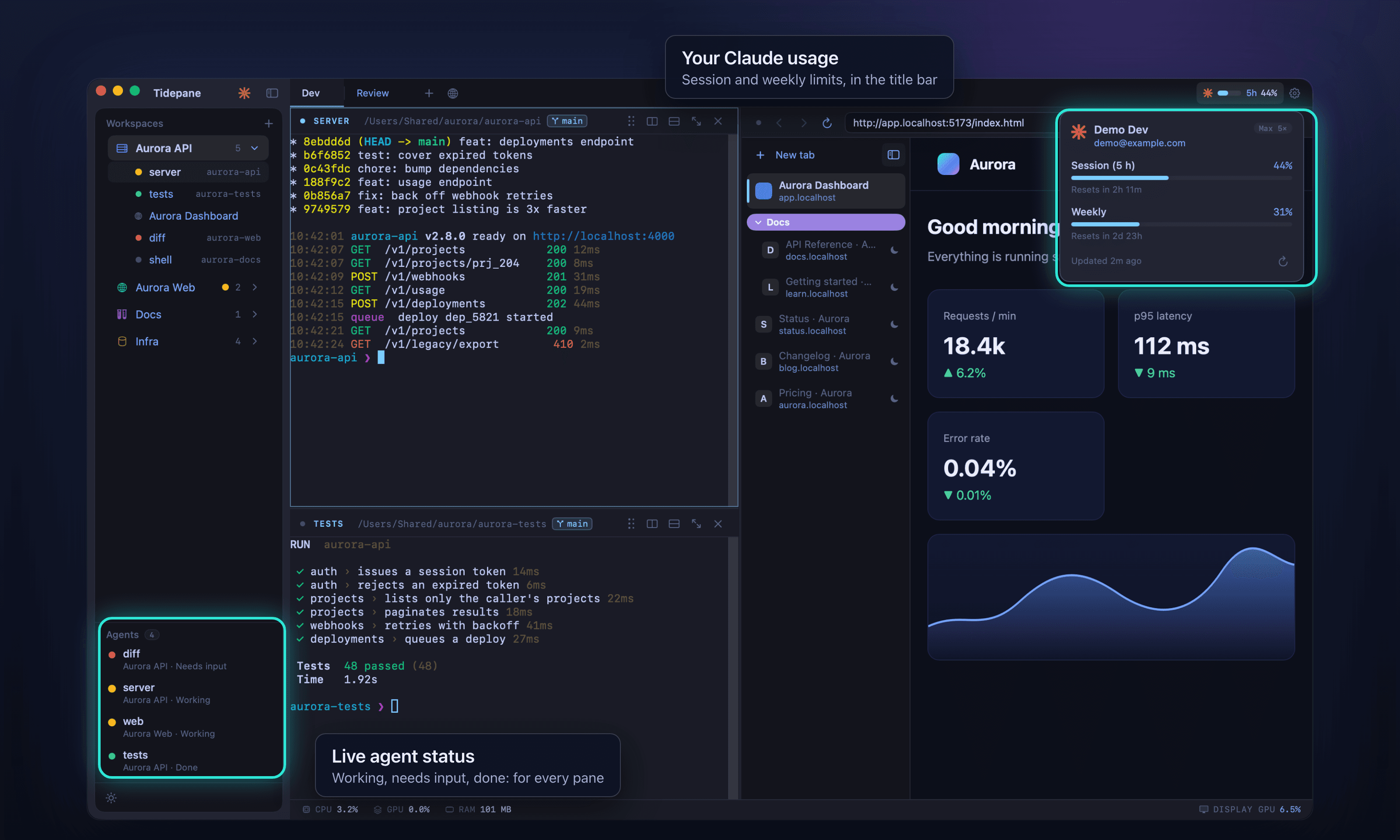
Task: Collapse the Docs tab group
Action: [826, 222]
